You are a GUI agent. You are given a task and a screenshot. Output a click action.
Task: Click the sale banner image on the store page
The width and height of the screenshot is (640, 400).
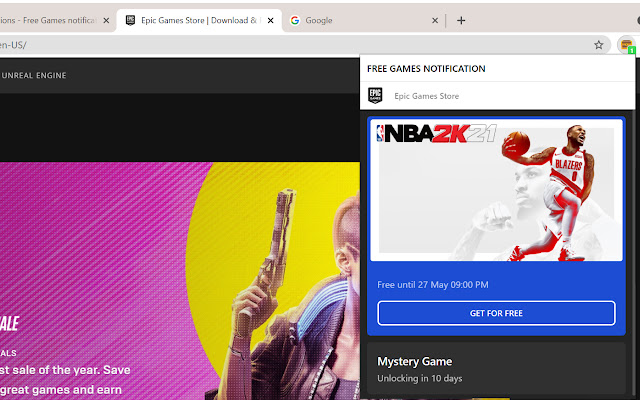(180, 281)
